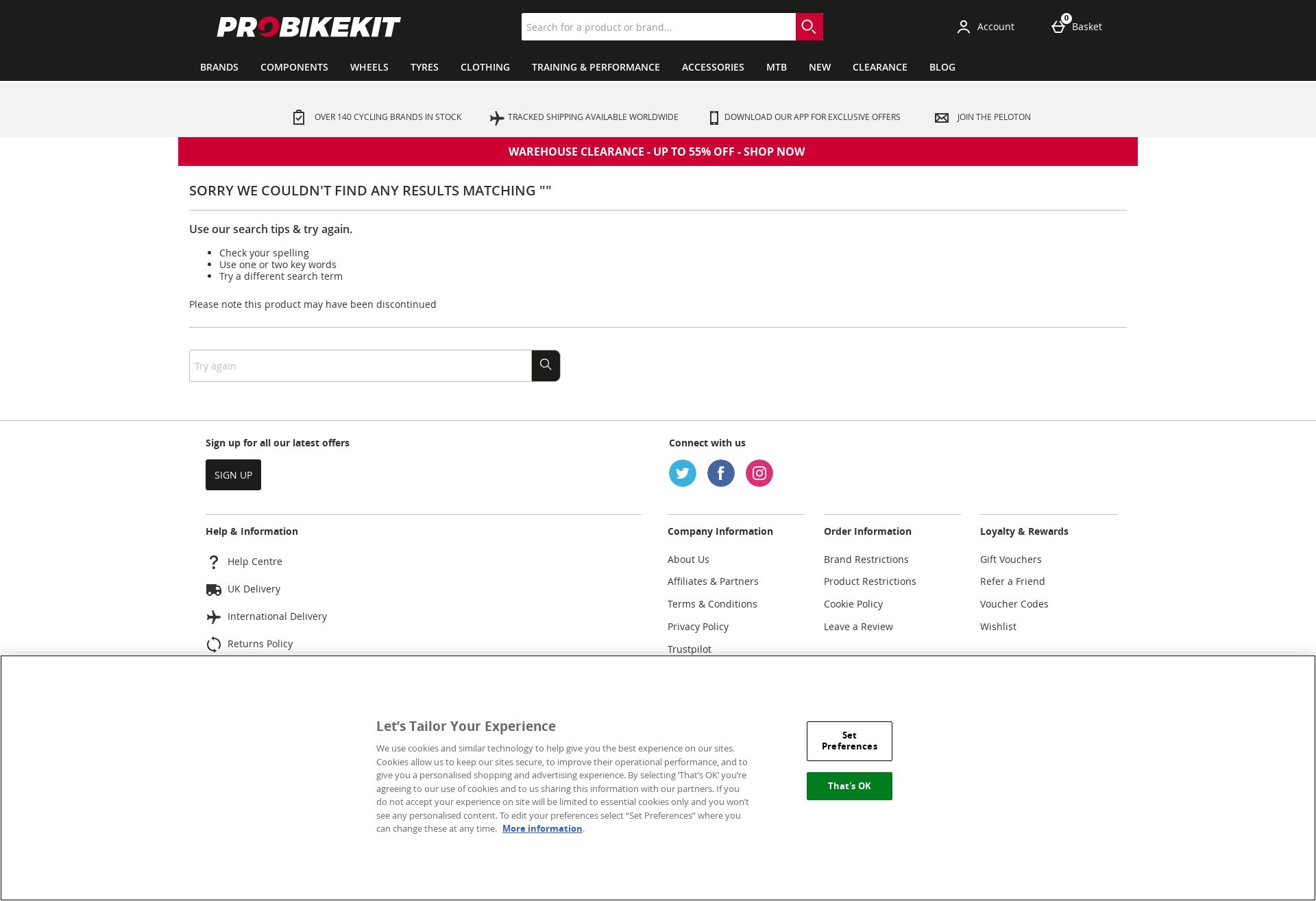
Task: Open the Twitter social icon
Action: coord(683,473)
